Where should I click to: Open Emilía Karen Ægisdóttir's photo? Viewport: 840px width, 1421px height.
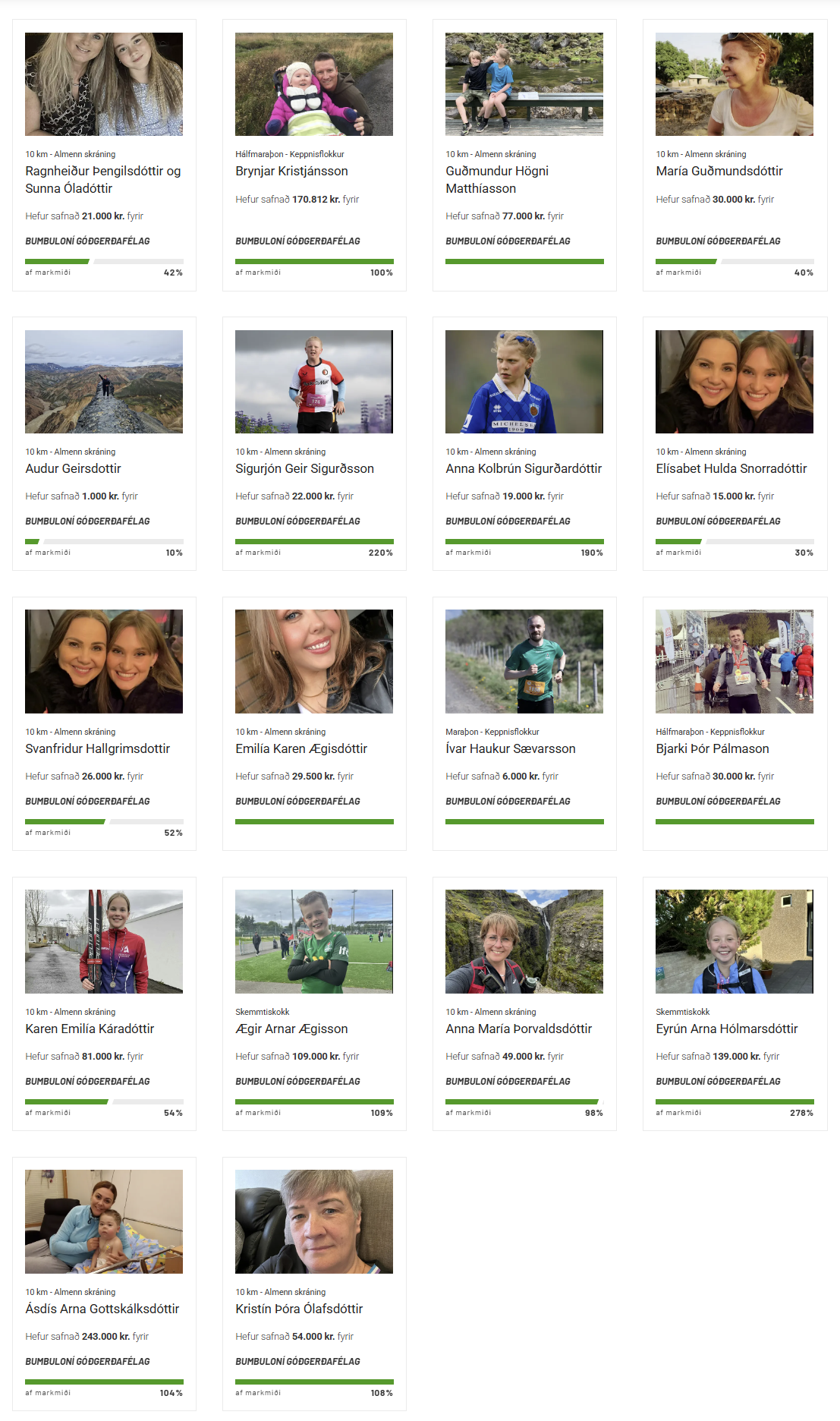[314, 661]
